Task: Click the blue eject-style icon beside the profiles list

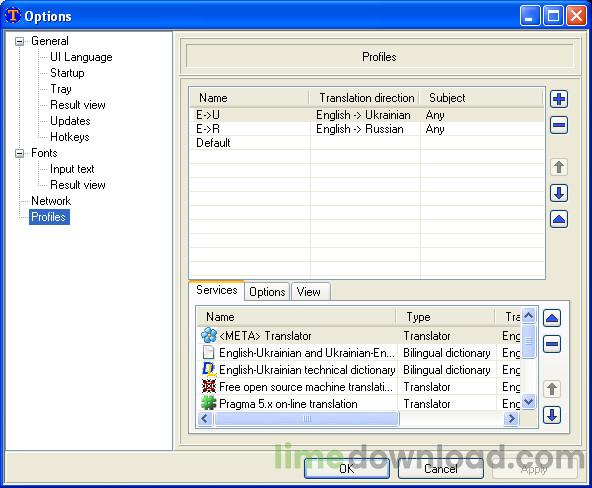Action: tap(559, 219)
